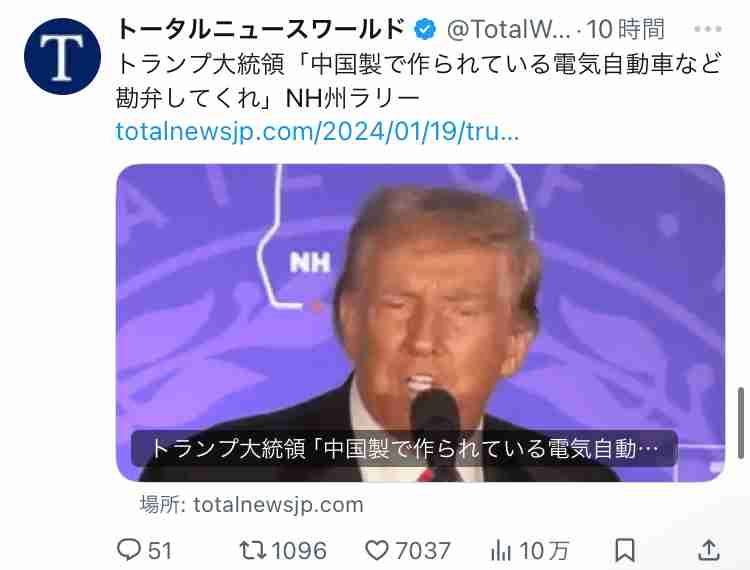Image resolution: width=750 pixels, height=570 pixels.
Task: Click the vertical scrollbar thumb on right
Action: [741, 423]
